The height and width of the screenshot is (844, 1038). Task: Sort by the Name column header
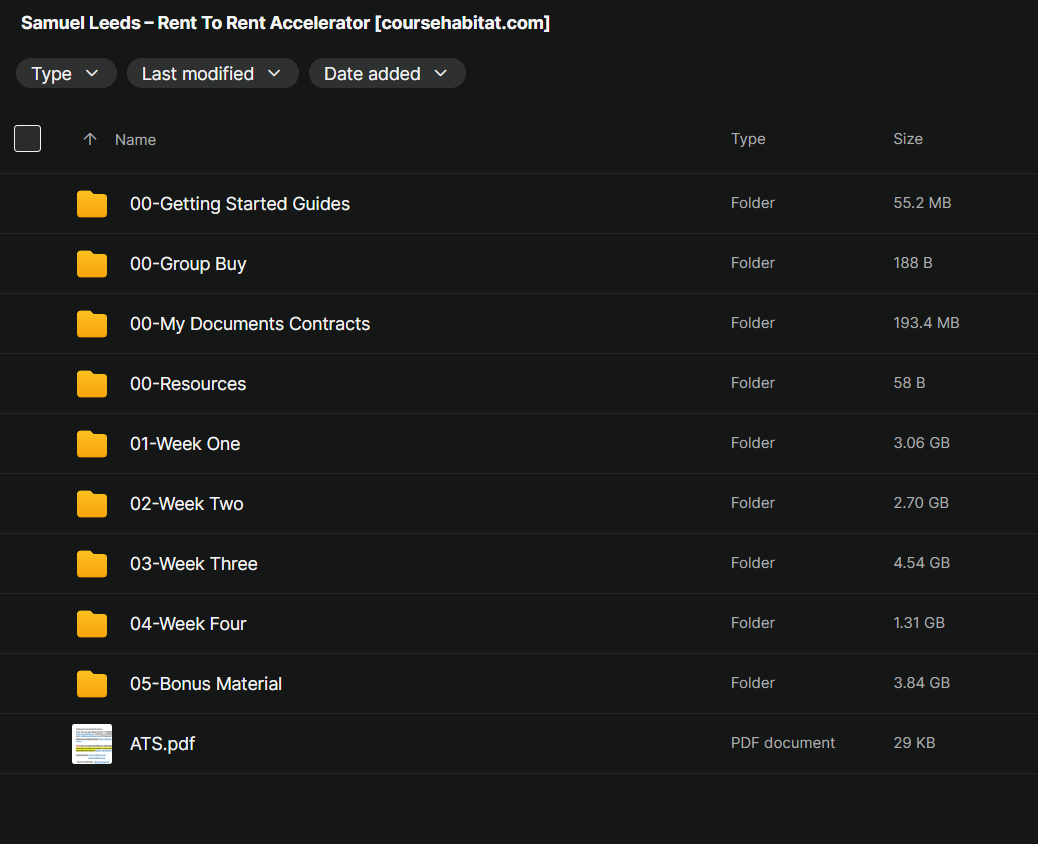[135, 140]
